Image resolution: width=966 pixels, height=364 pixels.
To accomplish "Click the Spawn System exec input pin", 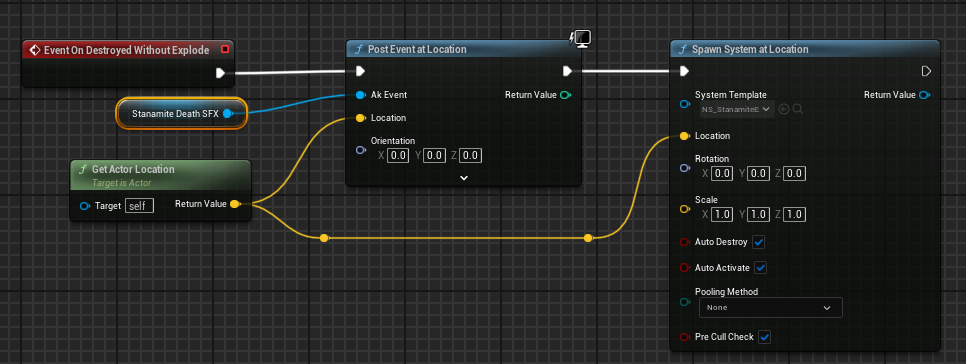I will click(684, 71).
